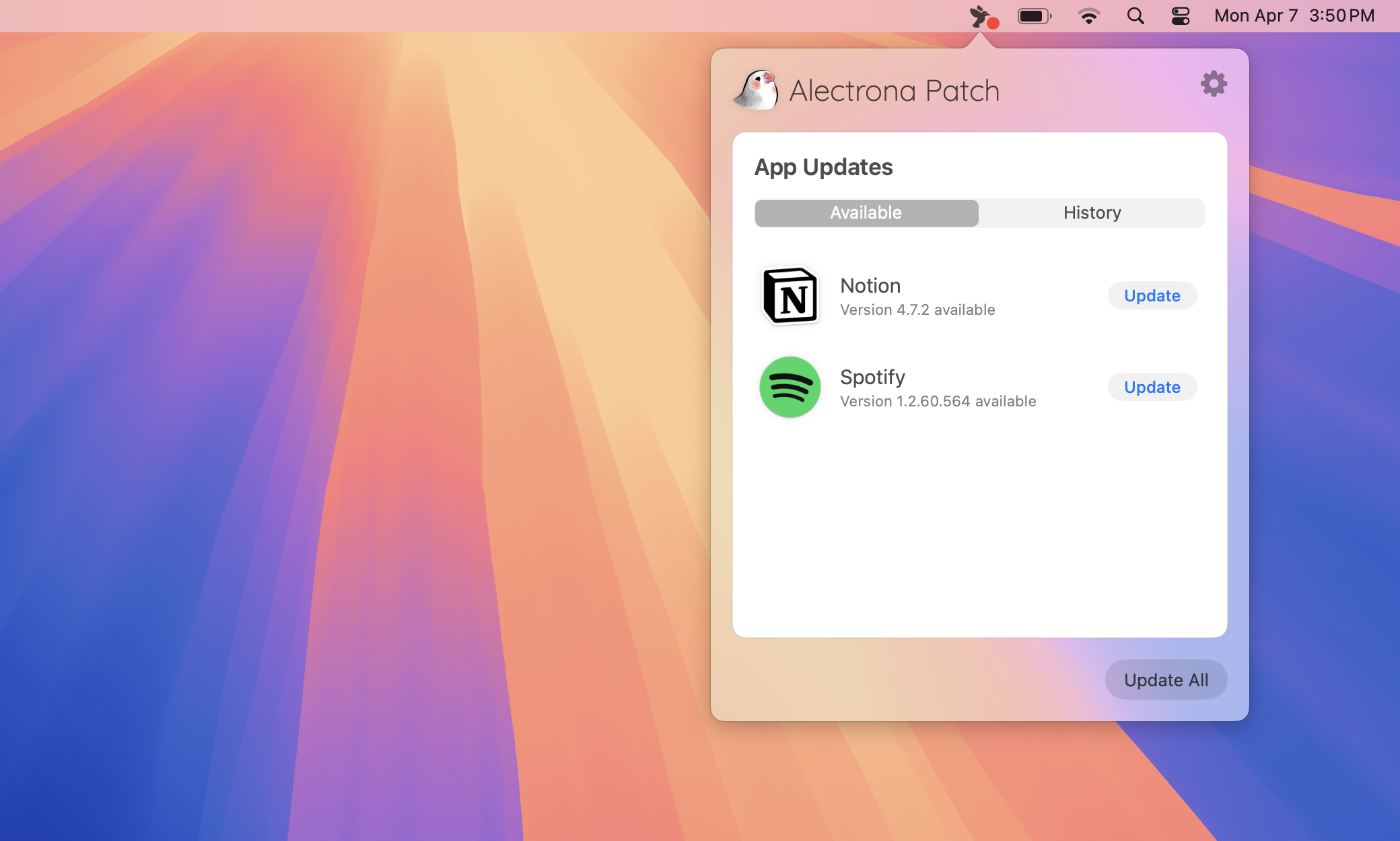Click the Wi-Fi status icon

[x=1090, y=15]
